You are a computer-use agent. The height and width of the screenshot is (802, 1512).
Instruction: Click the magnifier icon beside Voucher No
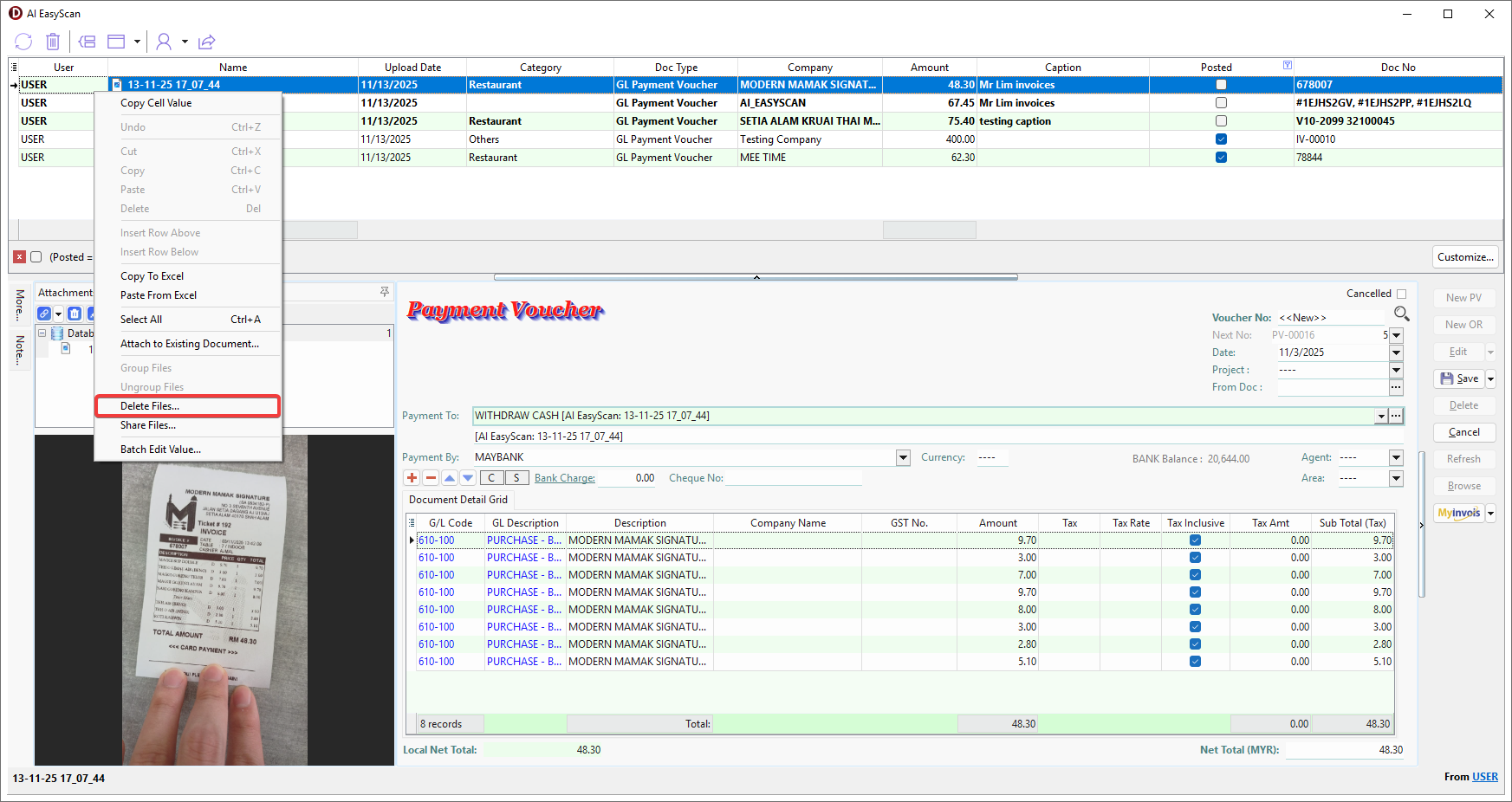(1401, 314)
